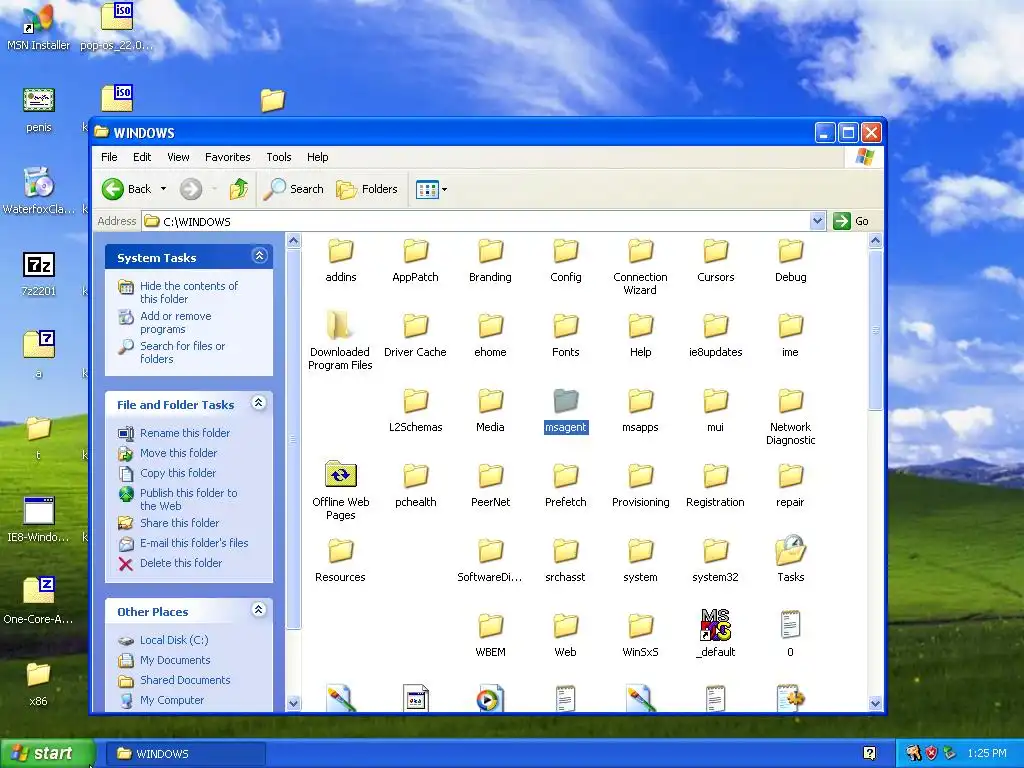Select the Downloaded Program Files folder
Viewport: 1024px width, 768px height.
(340, 341)
